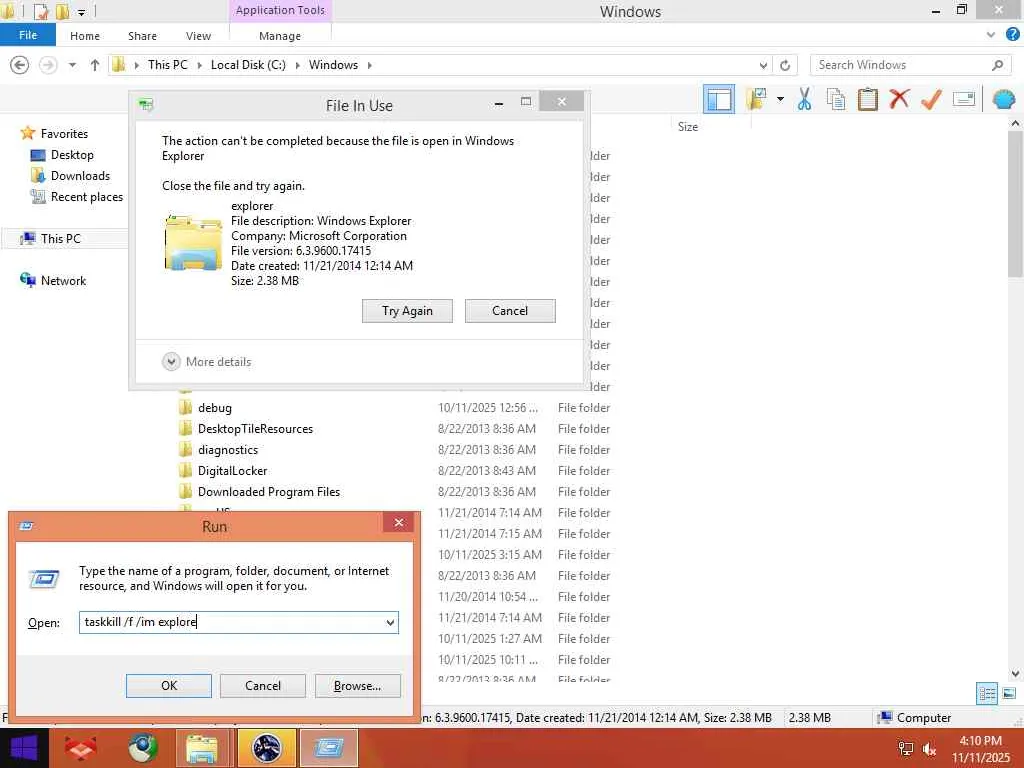Refresh the Windows folder view
Image resolution: width=1024 pixels, height=768 pixels.
[785, 65]
